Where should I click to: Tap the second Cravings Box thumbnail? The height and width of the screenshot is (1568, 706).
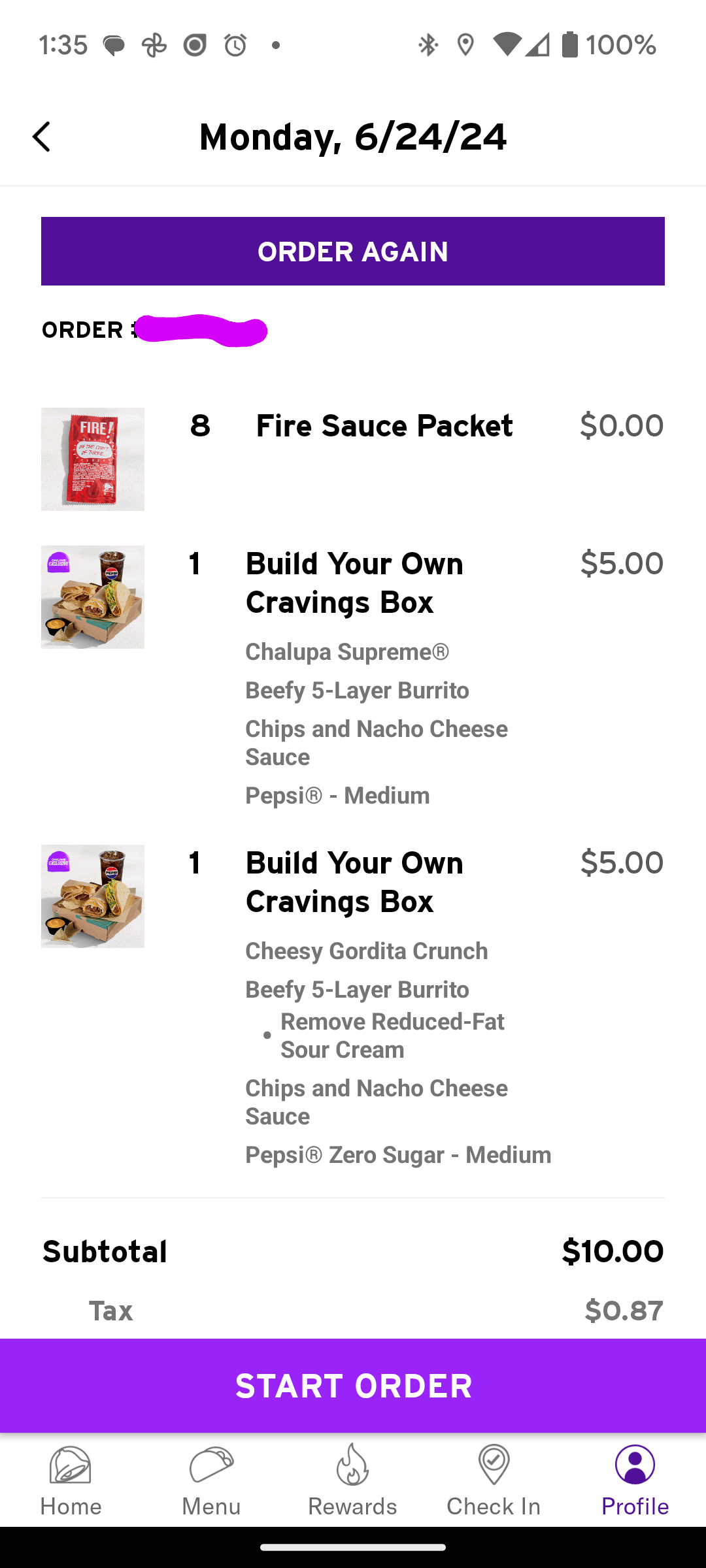93,896
